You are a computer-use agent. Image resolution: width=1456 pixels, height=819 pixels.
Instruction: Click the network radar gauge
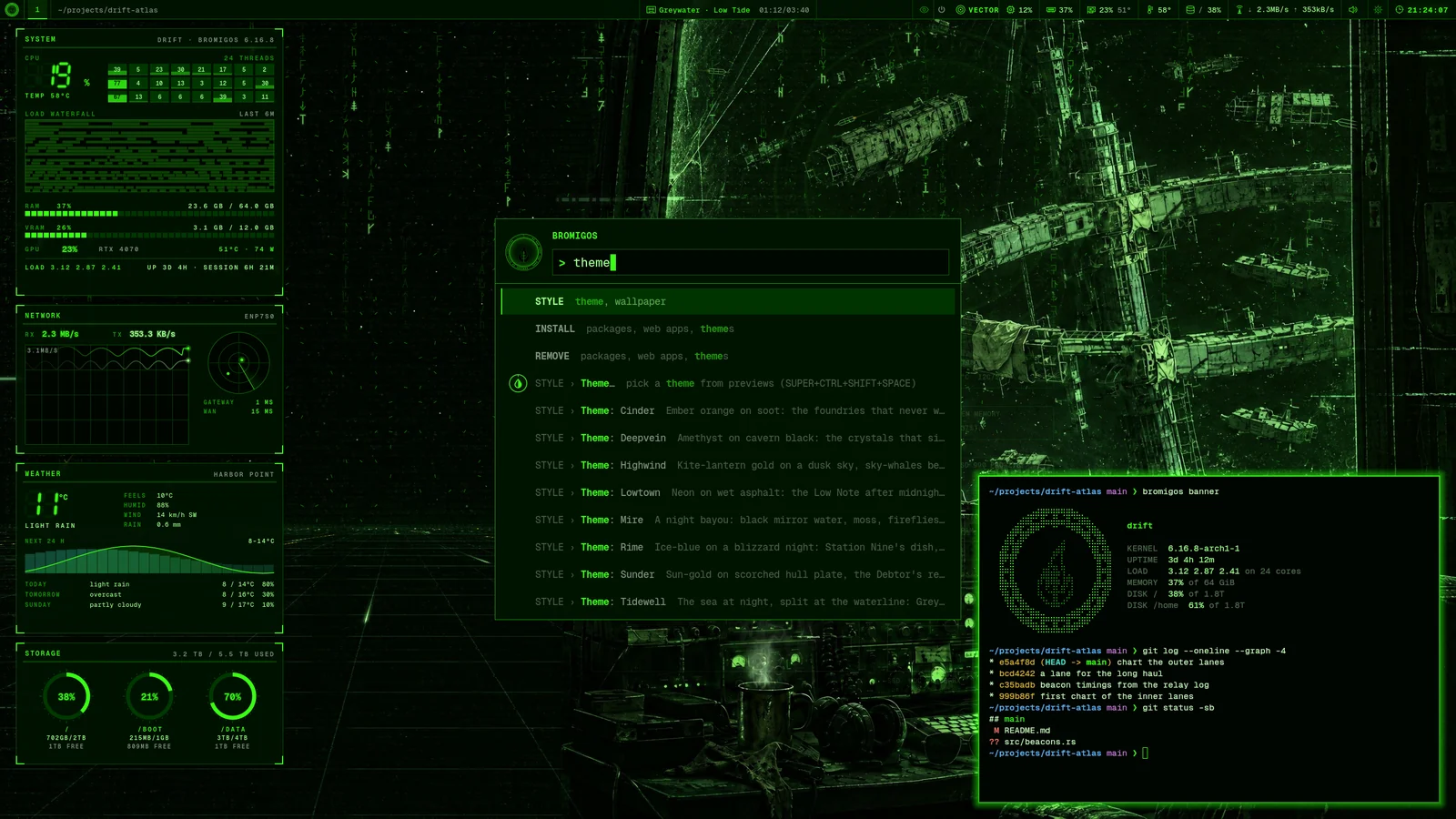tap(238, 363)
